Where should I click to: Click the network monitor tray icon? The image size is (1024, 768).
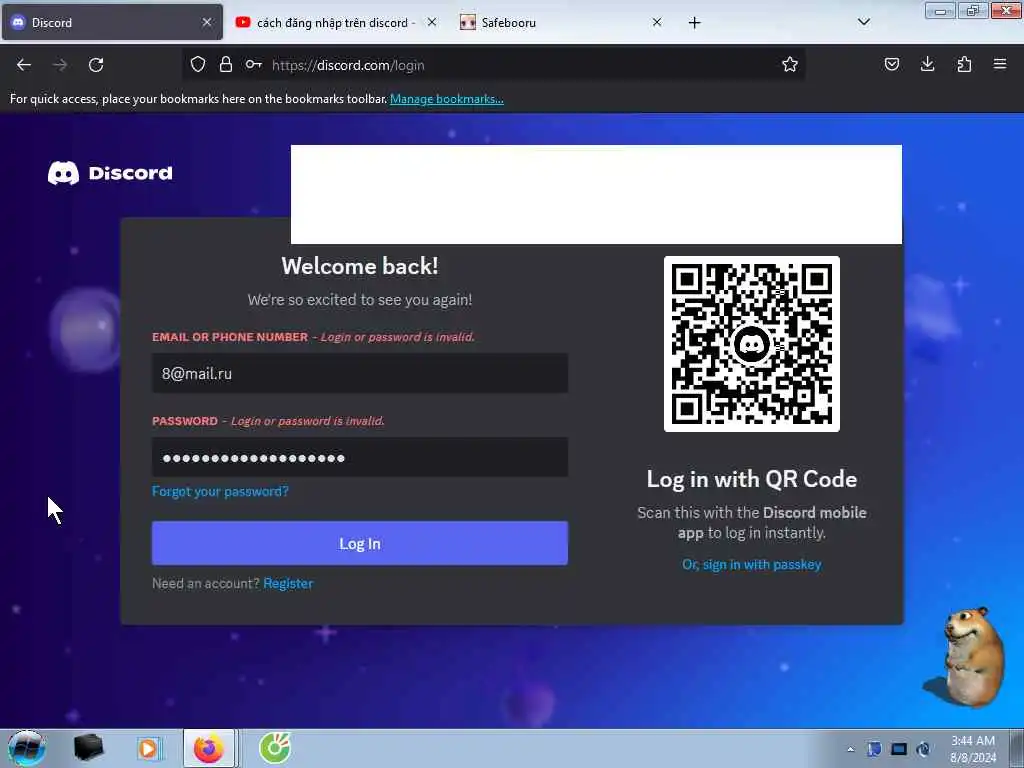pos(899,749)
